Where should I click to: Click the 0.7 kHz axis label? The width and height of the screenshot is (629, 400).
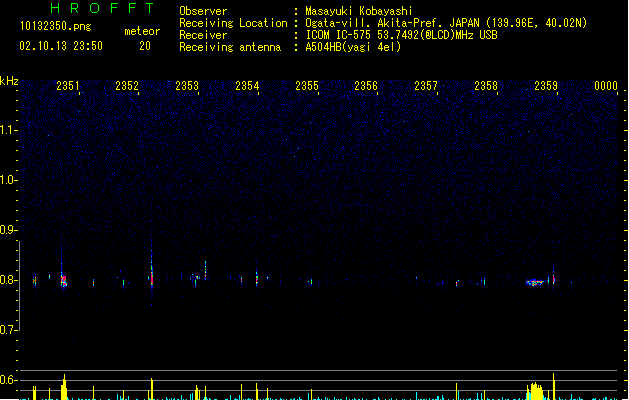[x=8, y=330]
